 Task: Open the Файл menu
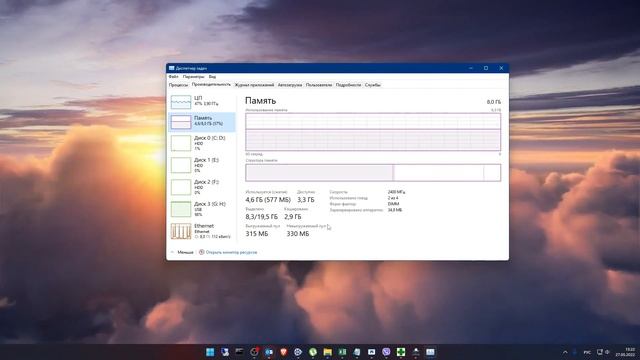[x=173, y=77]
